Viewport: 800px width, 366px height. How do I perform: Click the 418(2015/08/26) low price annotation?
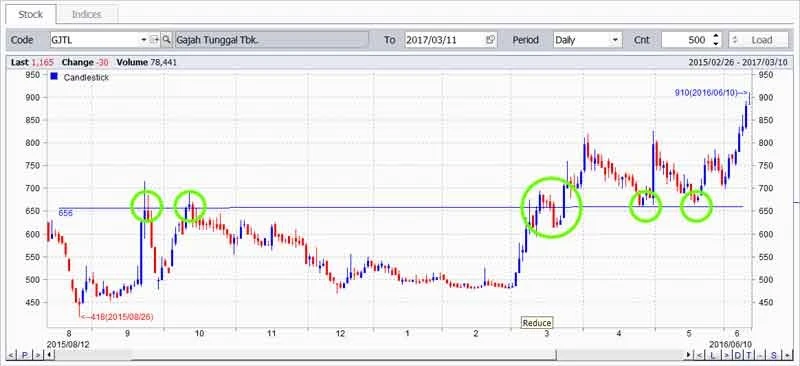(x=117, y=317)
